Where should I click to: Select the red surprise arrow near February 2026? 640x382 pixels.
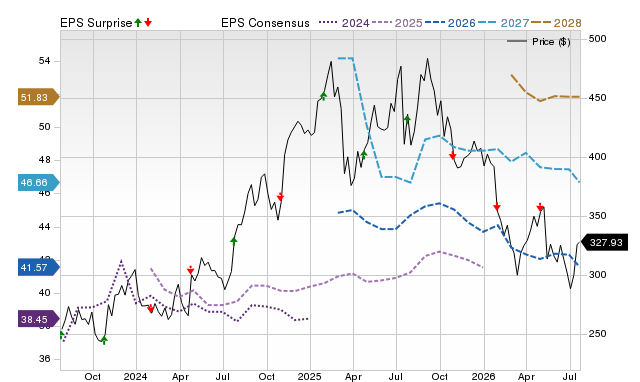click(497, 207)
